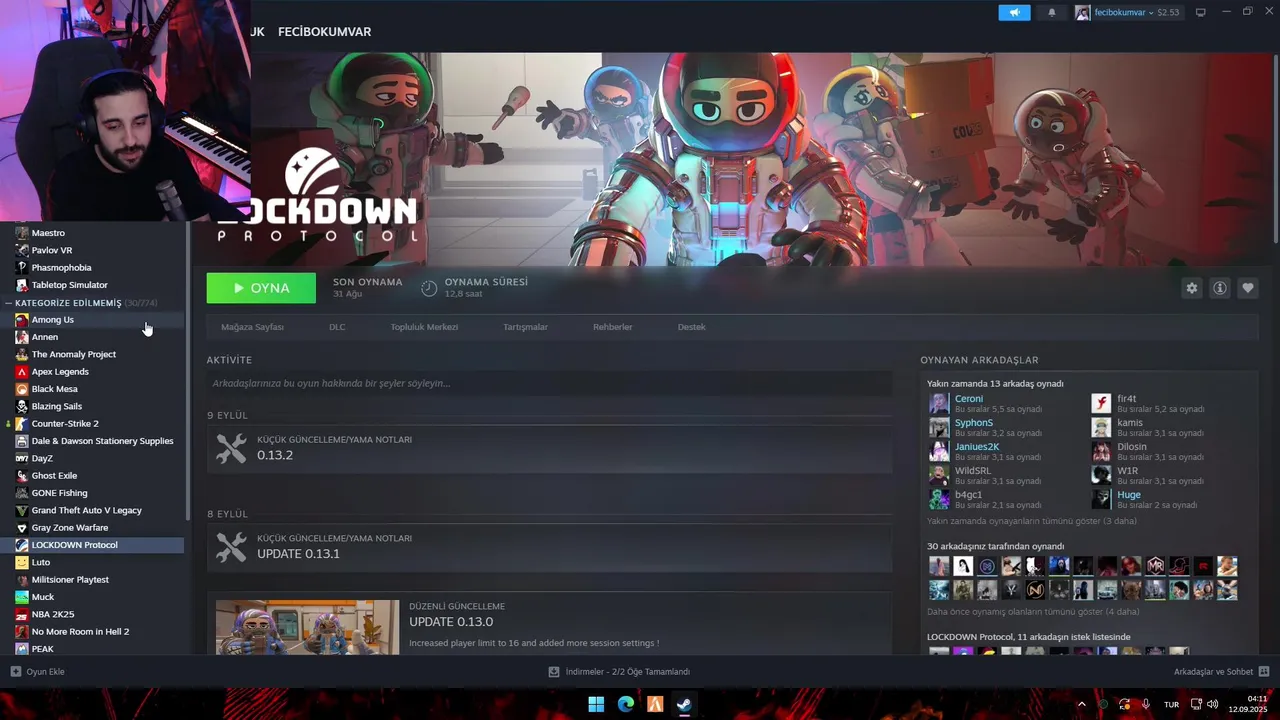Open friend Huge's profile
The image size is (1280, 720).
coord(1129,494)
